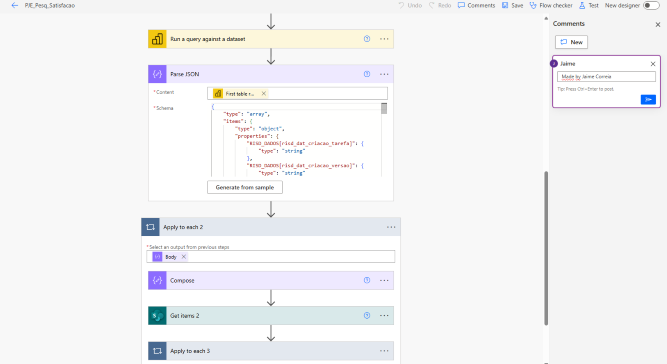Go back using the arrow beside the flow name
The image size is (667, 364).
point(14,6)
